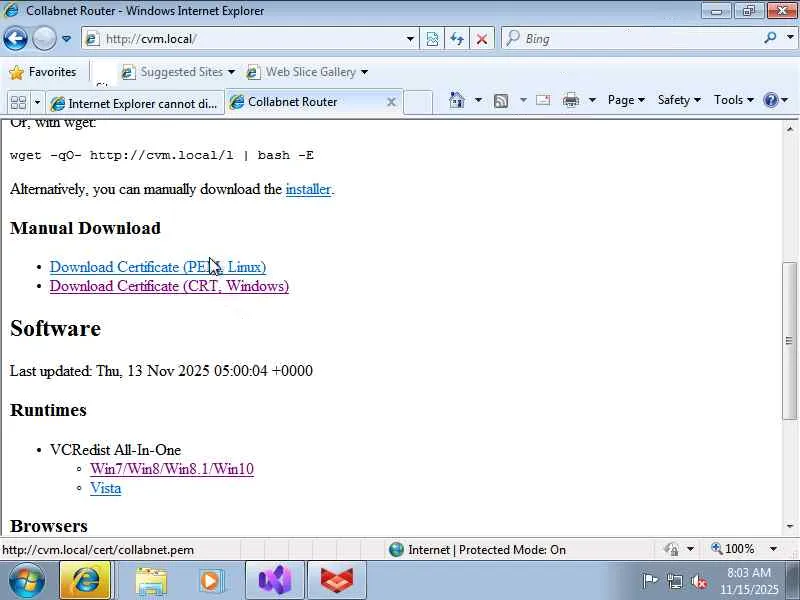Image resolution: width=800 pixels, height=600 pixels.
Task: Click the red Stop loading icon
Action: (x=481, y=39)
